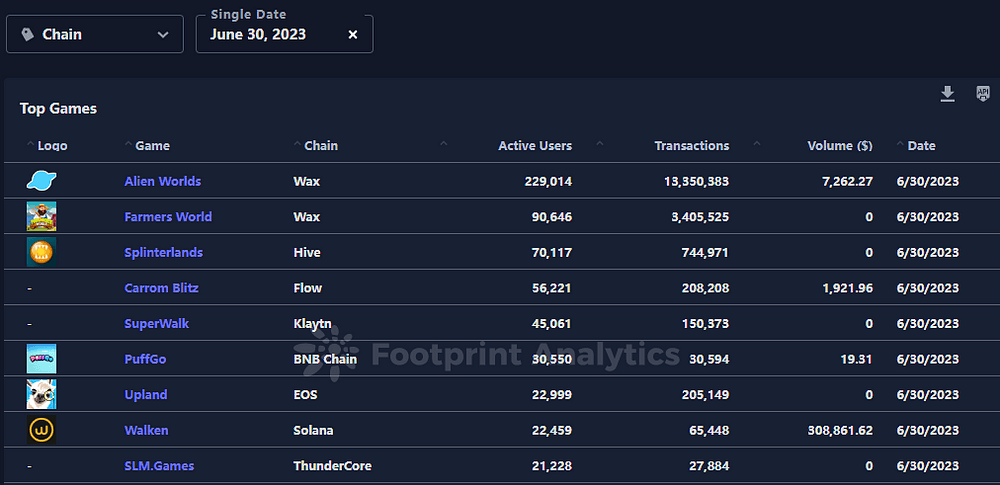1000x485 pixels.
Task: Expand the Chain filter dropdown
Action: click(163, 34)
